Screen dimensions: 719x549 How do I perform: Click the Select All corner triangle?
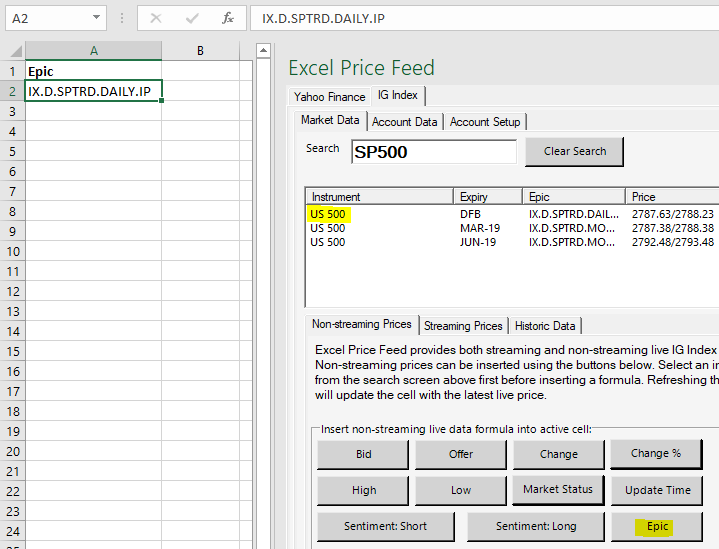point(16,51)
